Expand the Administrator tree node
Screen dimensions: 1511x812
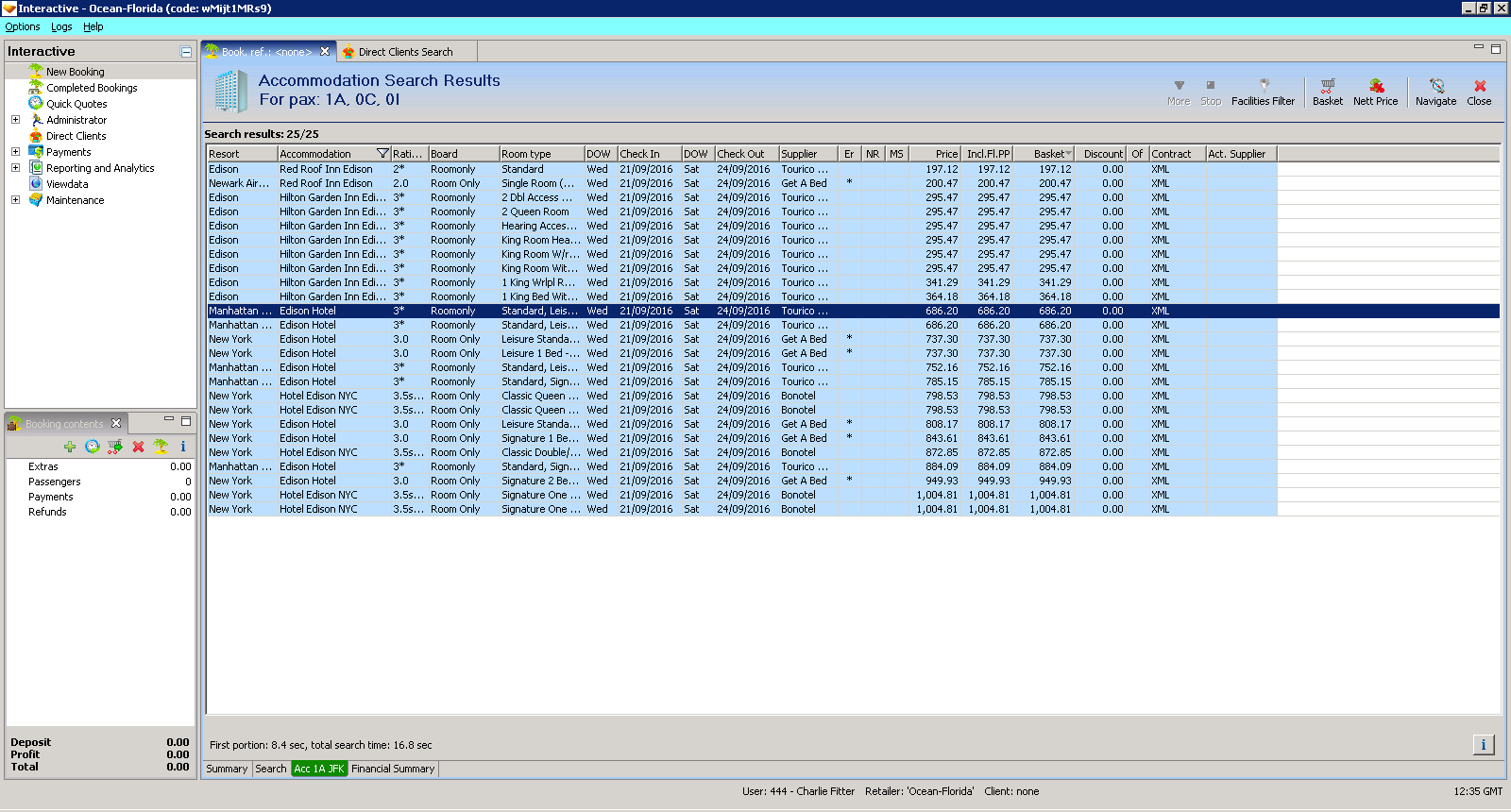pyautogui.click(x=15, y=120)
